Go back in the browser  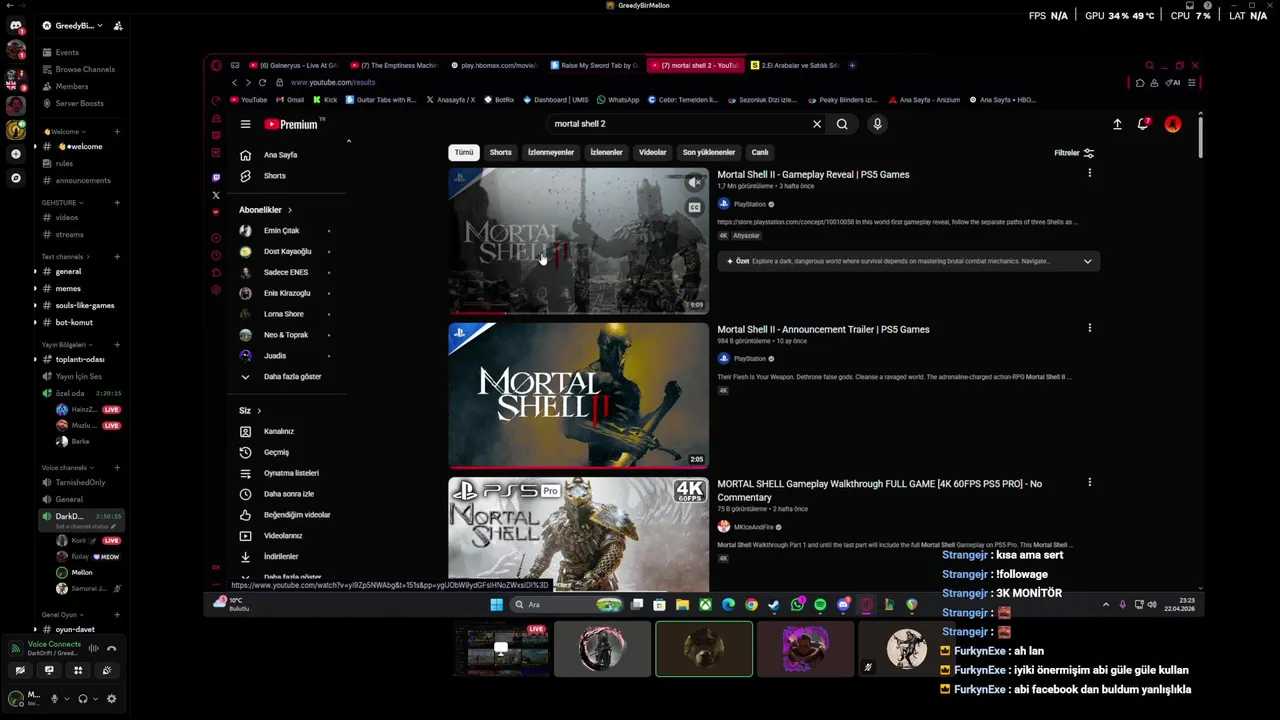pyautogui.click(x=235, y=82)
